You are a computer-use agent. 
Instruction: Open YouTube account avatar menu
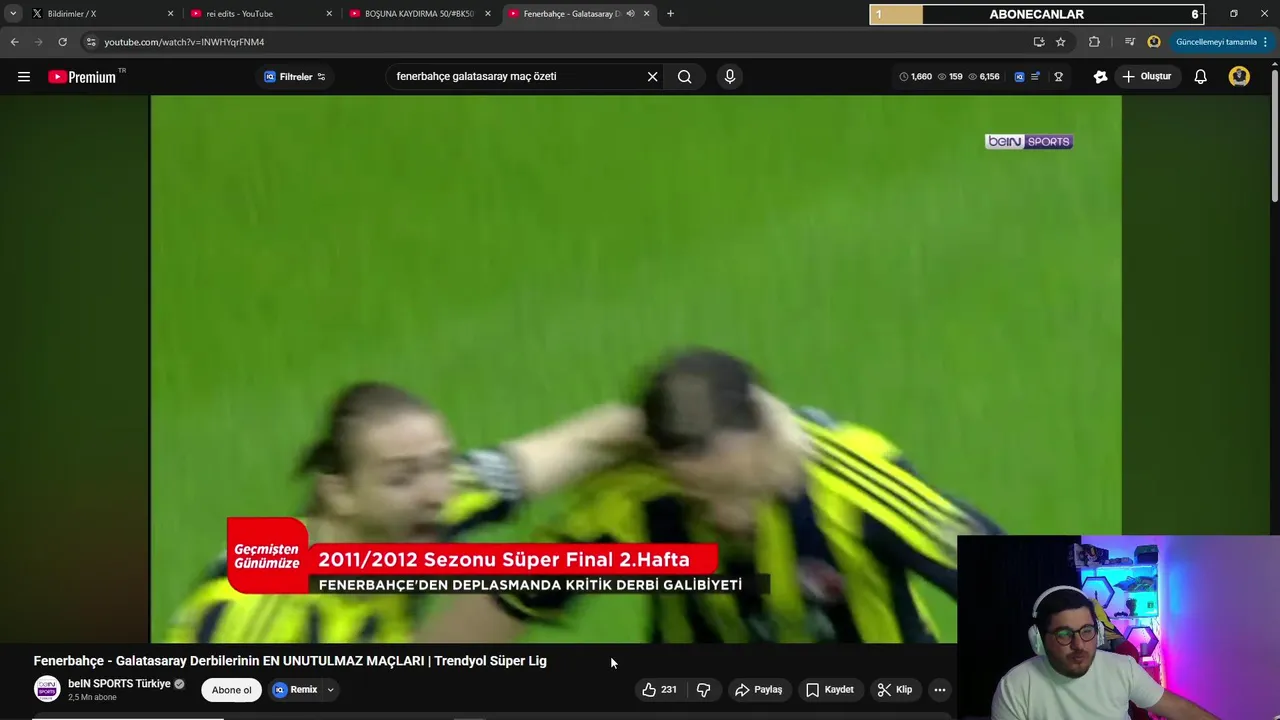coord(1239,77)
